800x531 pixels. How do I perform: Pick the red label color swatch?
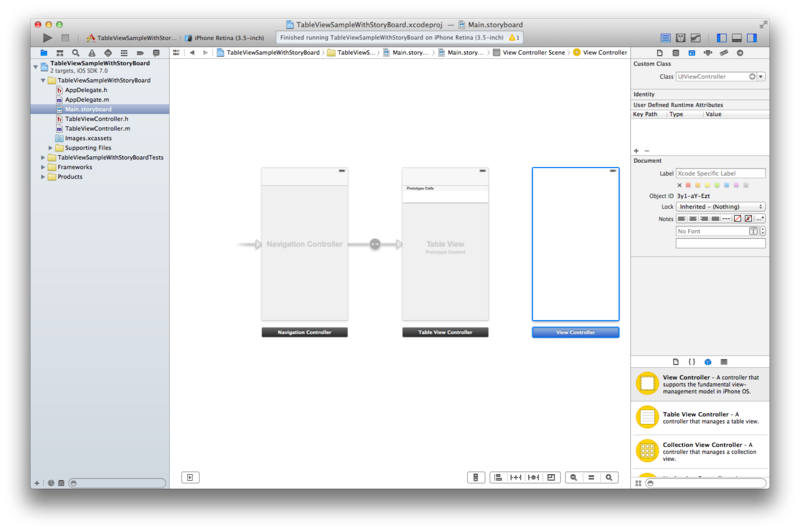tap(688, 185)
